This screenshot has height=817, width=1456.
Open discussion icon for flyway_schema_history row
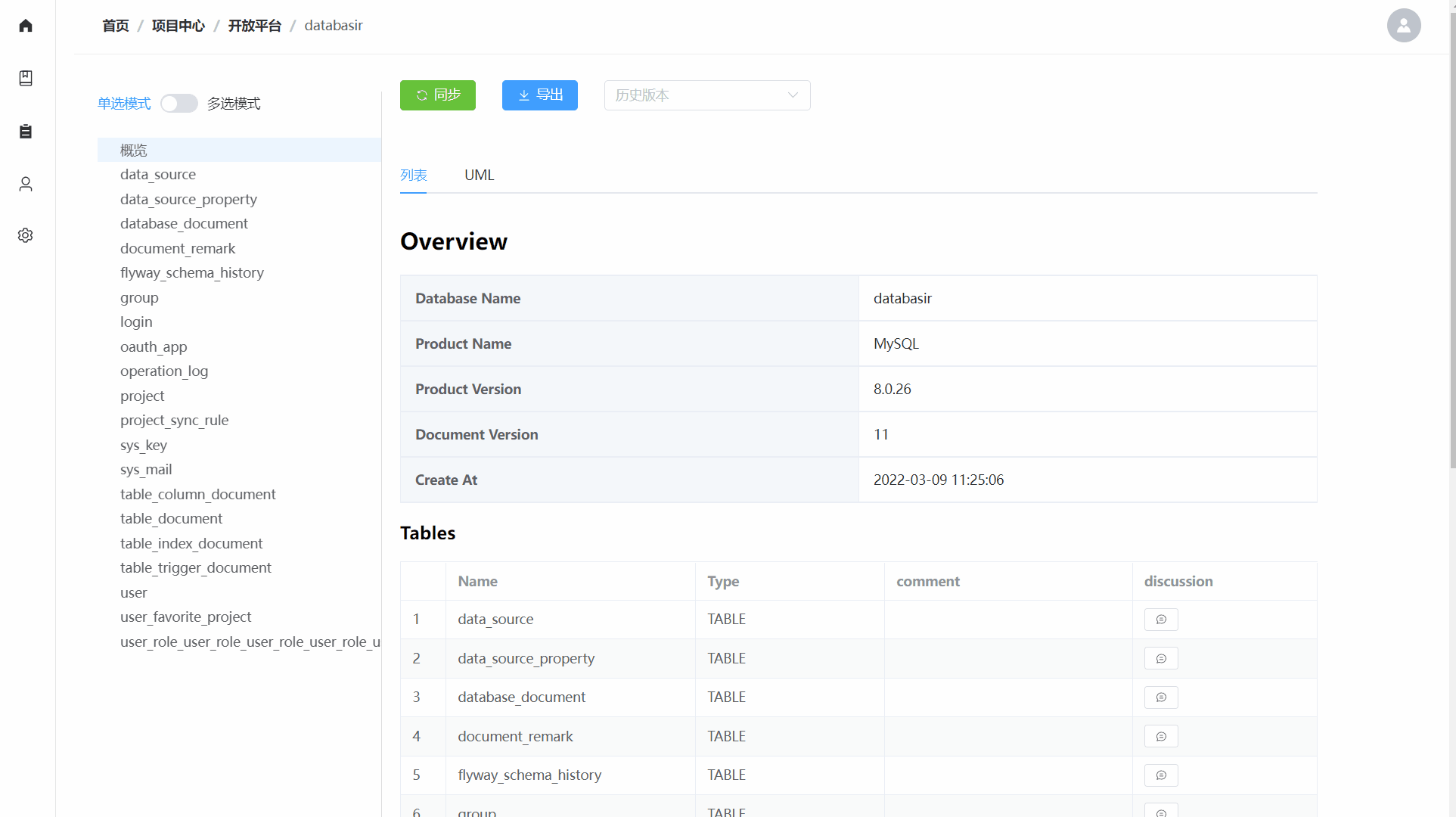(x=1161, y=775)
